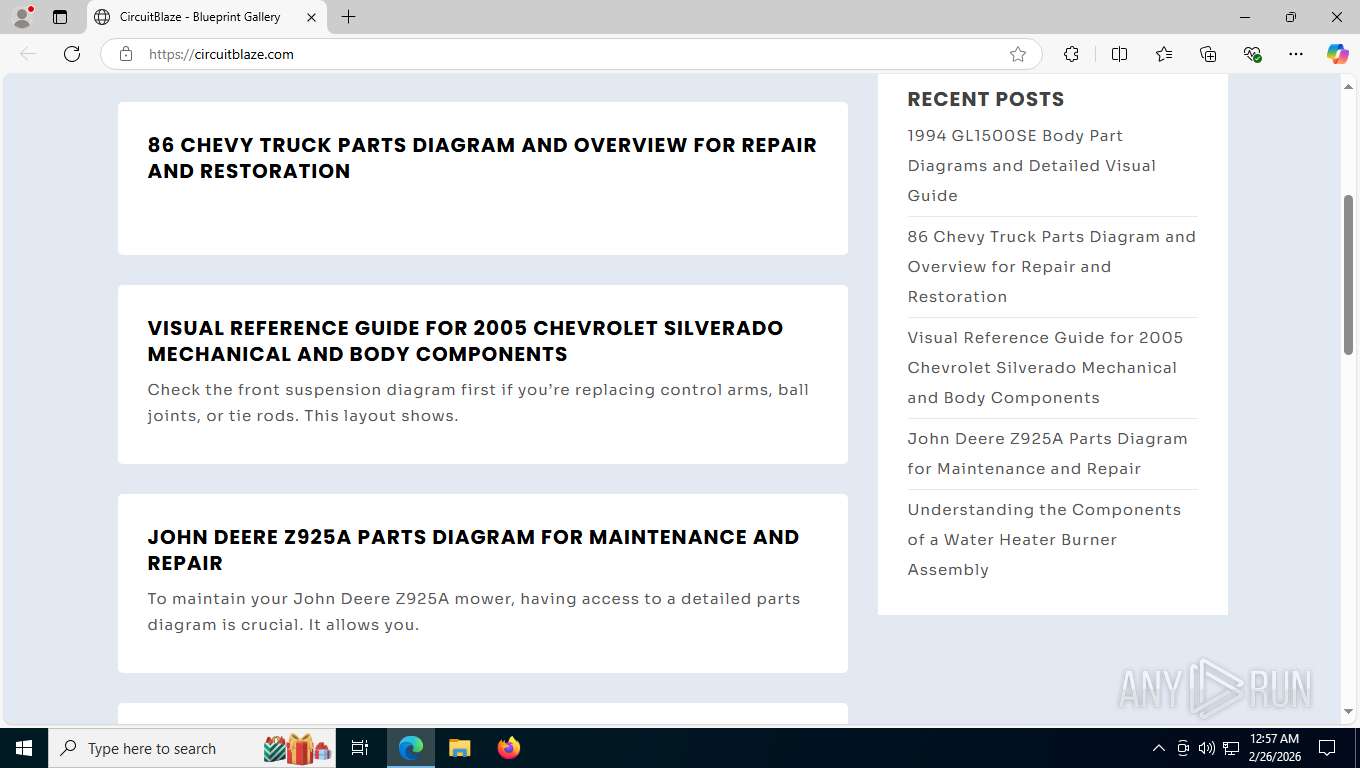The height and width of the screenshot is (768, 1360).
Task: Open the Windows Start menu
Action: tap(24, 748)
